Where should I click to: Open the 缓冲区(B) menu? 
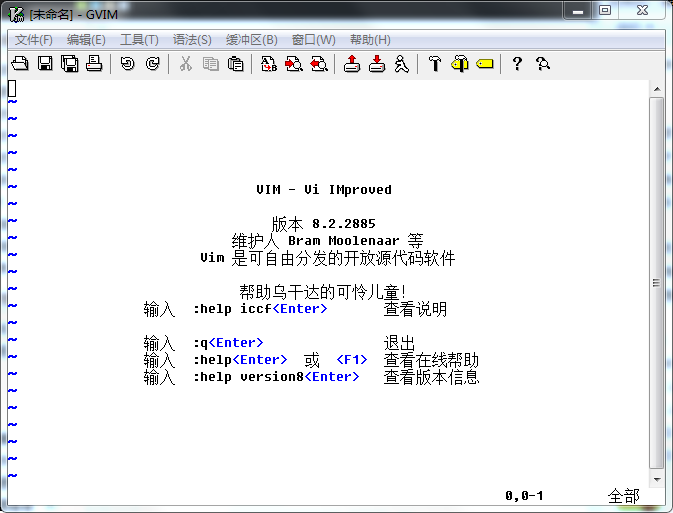pos(252,40)
